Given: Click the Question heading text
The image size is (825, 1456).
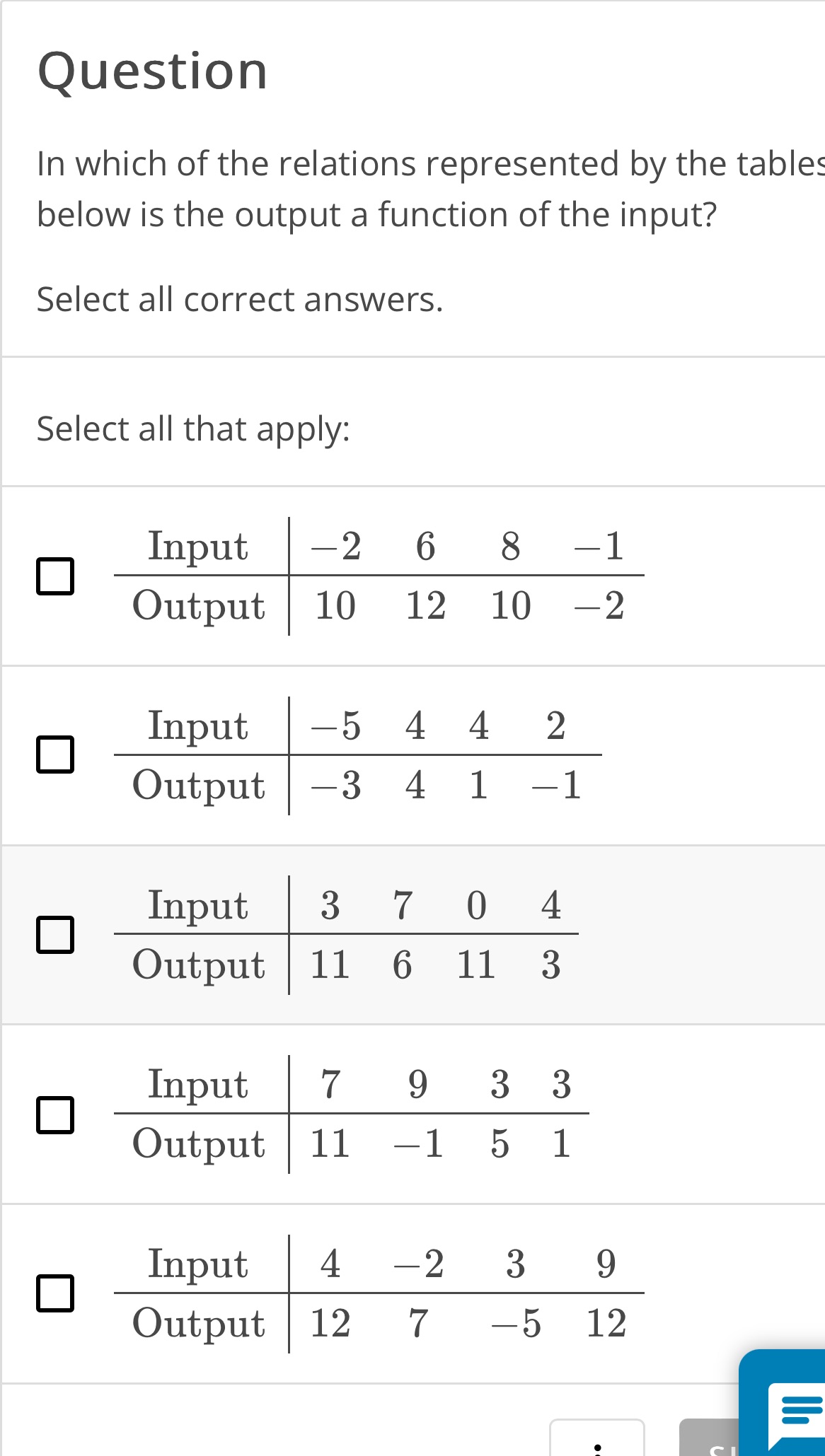Looking at the screenshot, I should coord(152,69).
